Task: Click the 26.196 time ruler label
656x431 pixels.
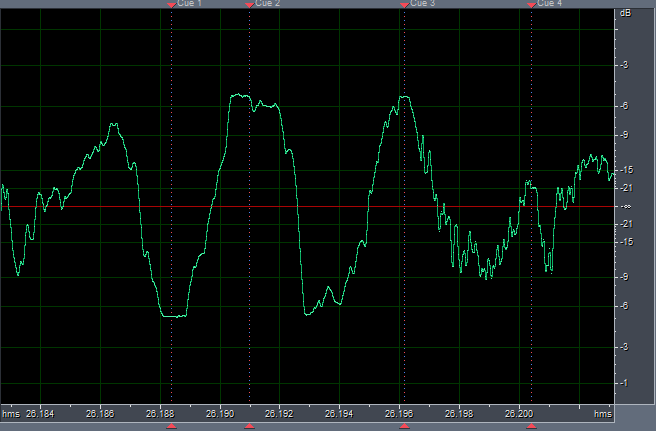Action: point(399,414)
